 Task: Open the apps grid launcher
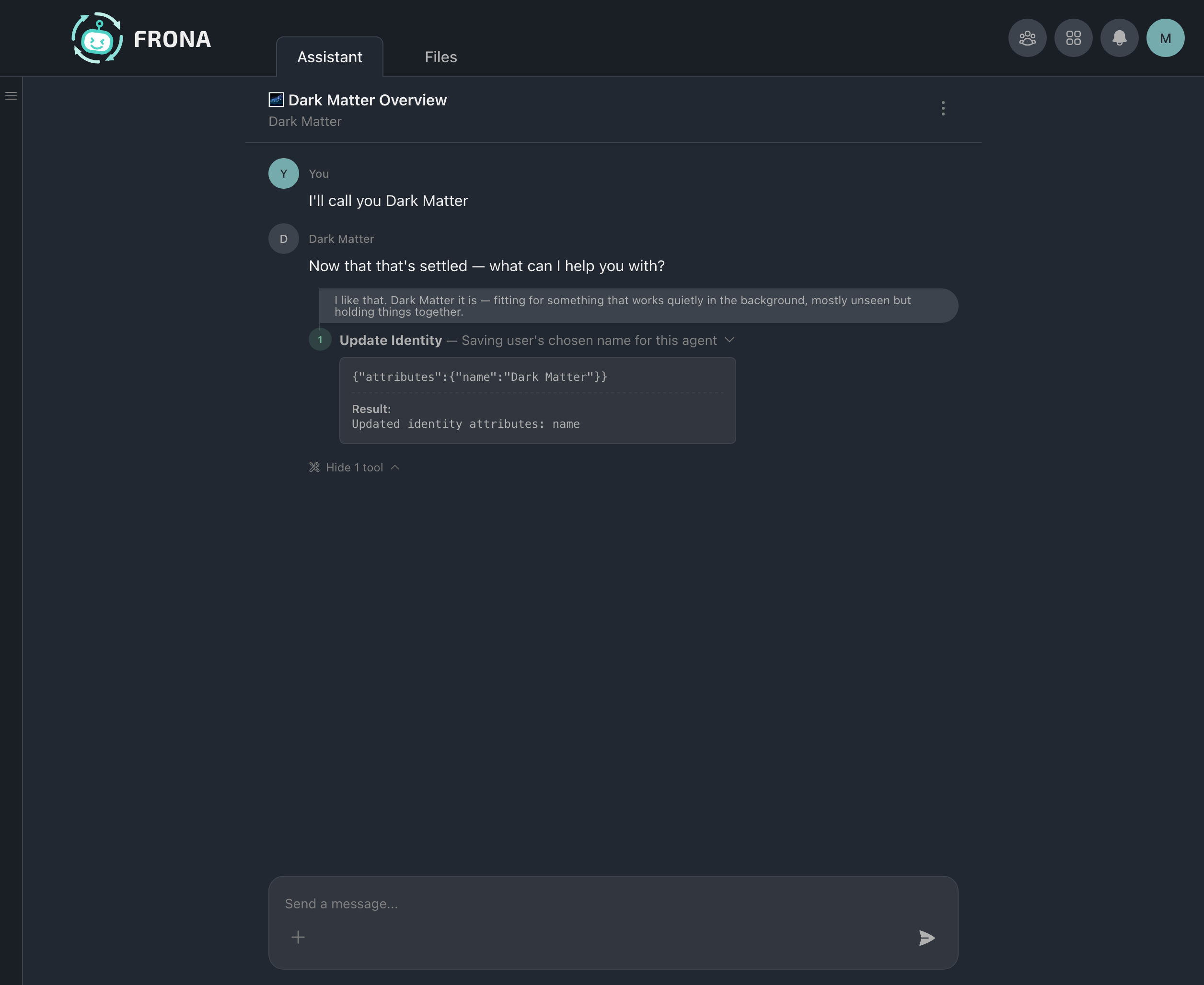point(1074,37)
